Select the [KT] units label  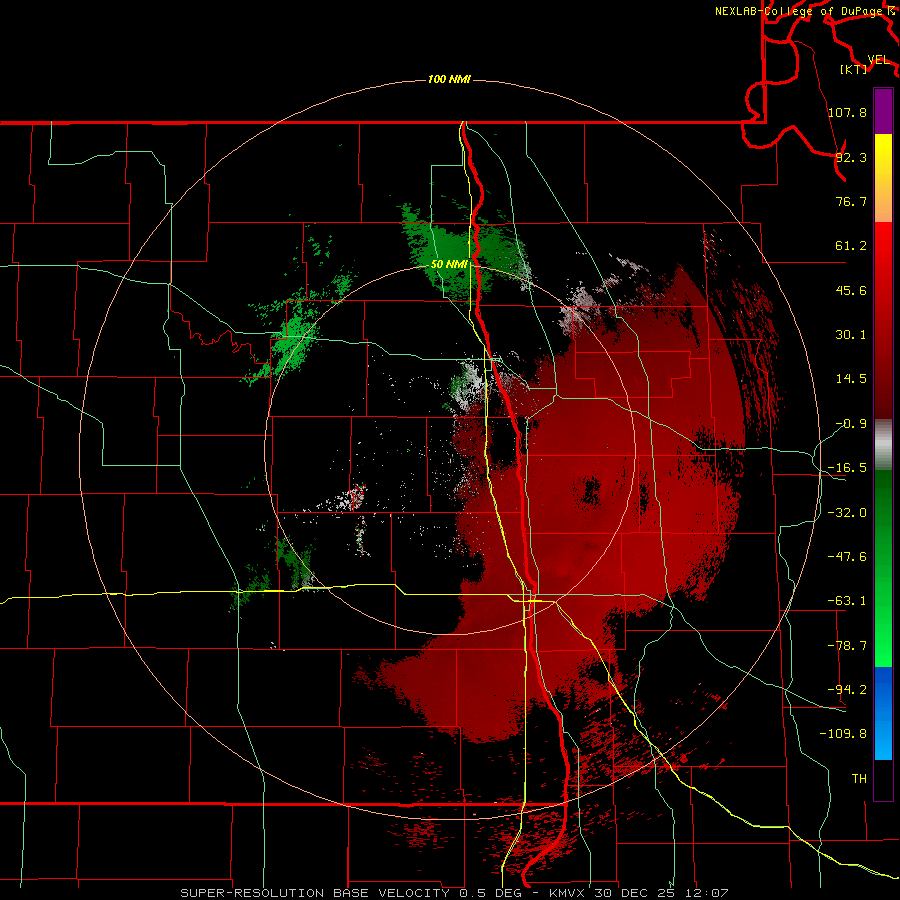point(854,69)
